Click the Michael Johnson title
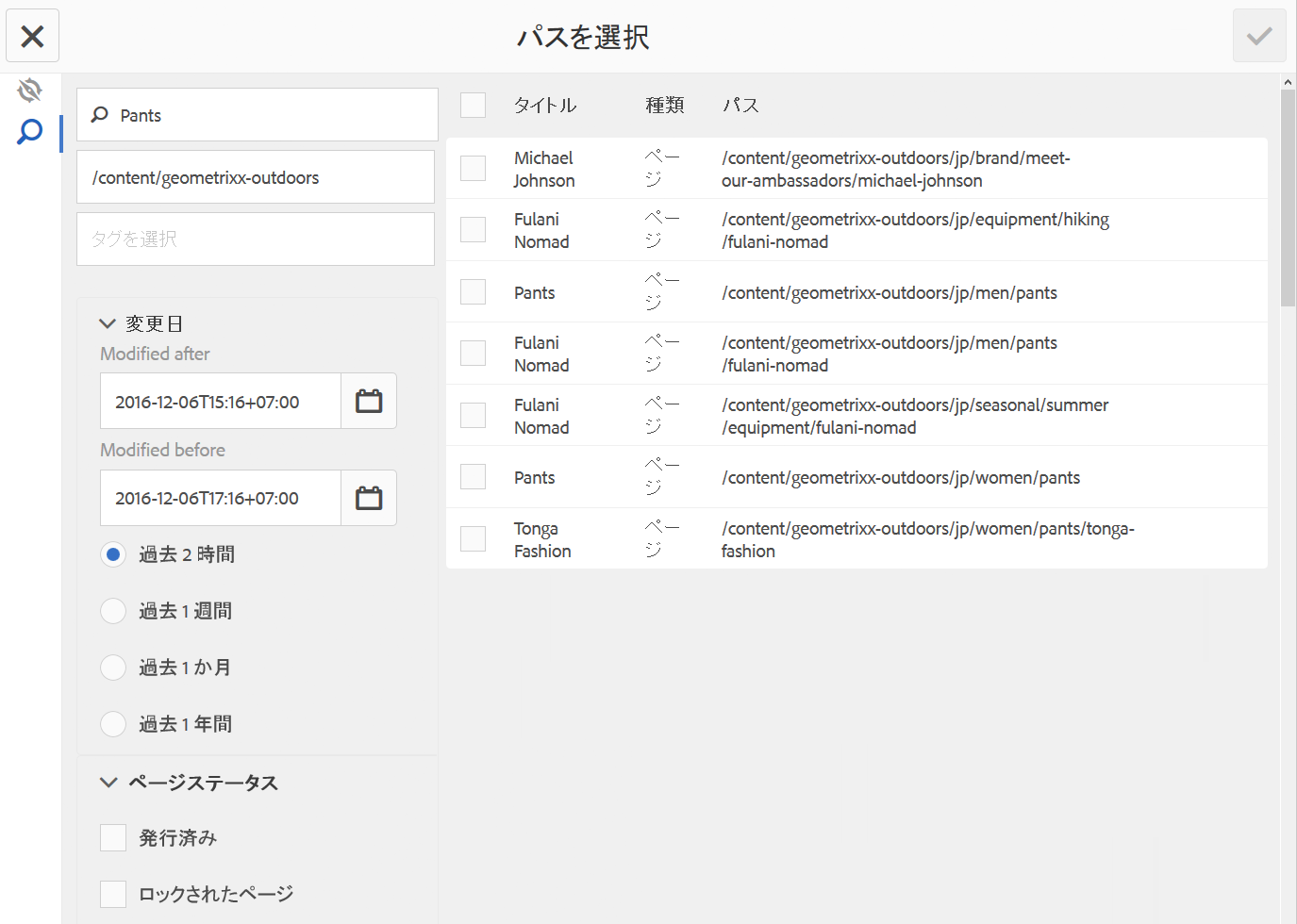Image resolution: width=1297 pixels, height=924 pixels. pyautogui.click(x=544, y=169)
